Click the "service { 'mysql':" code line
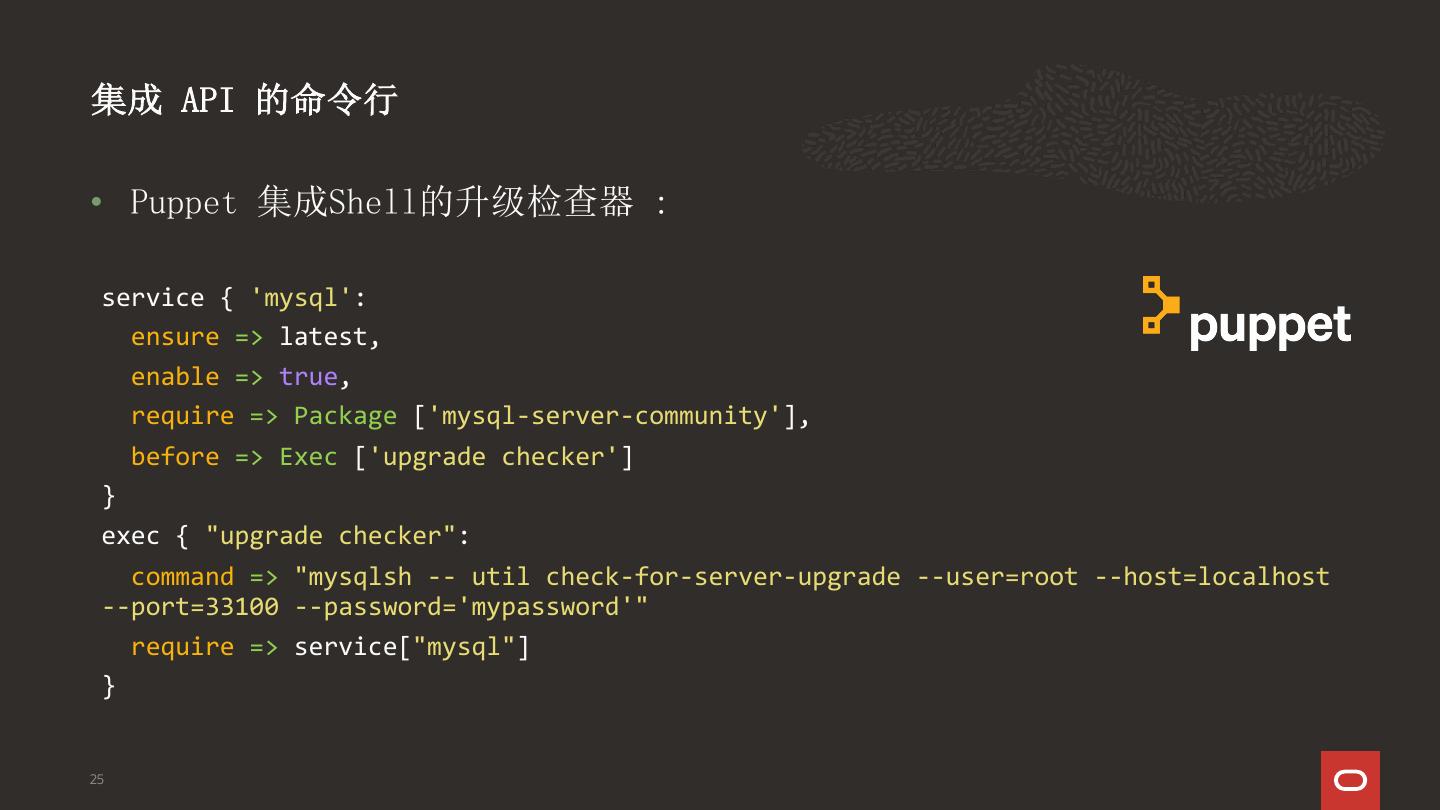Image resolution: width=1440 pixels, height=810 pixels. [234, 298]
